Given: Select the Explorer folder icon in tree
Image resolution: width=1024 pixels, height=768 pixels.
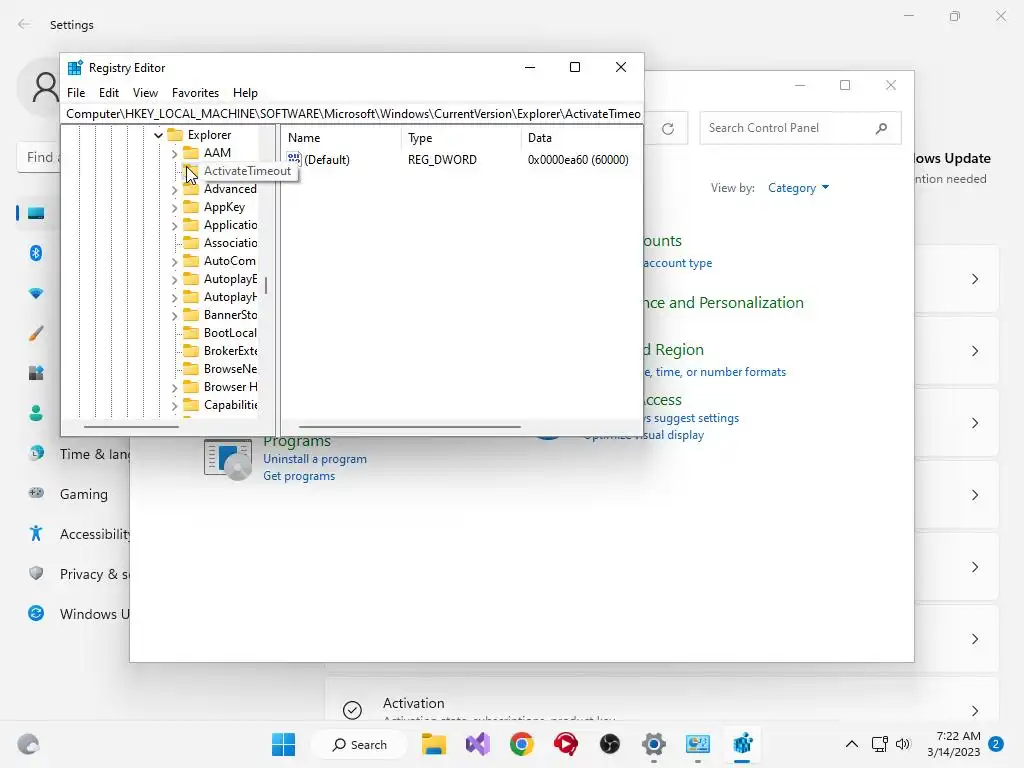Looking at the screenshot, I should [174, 135].
